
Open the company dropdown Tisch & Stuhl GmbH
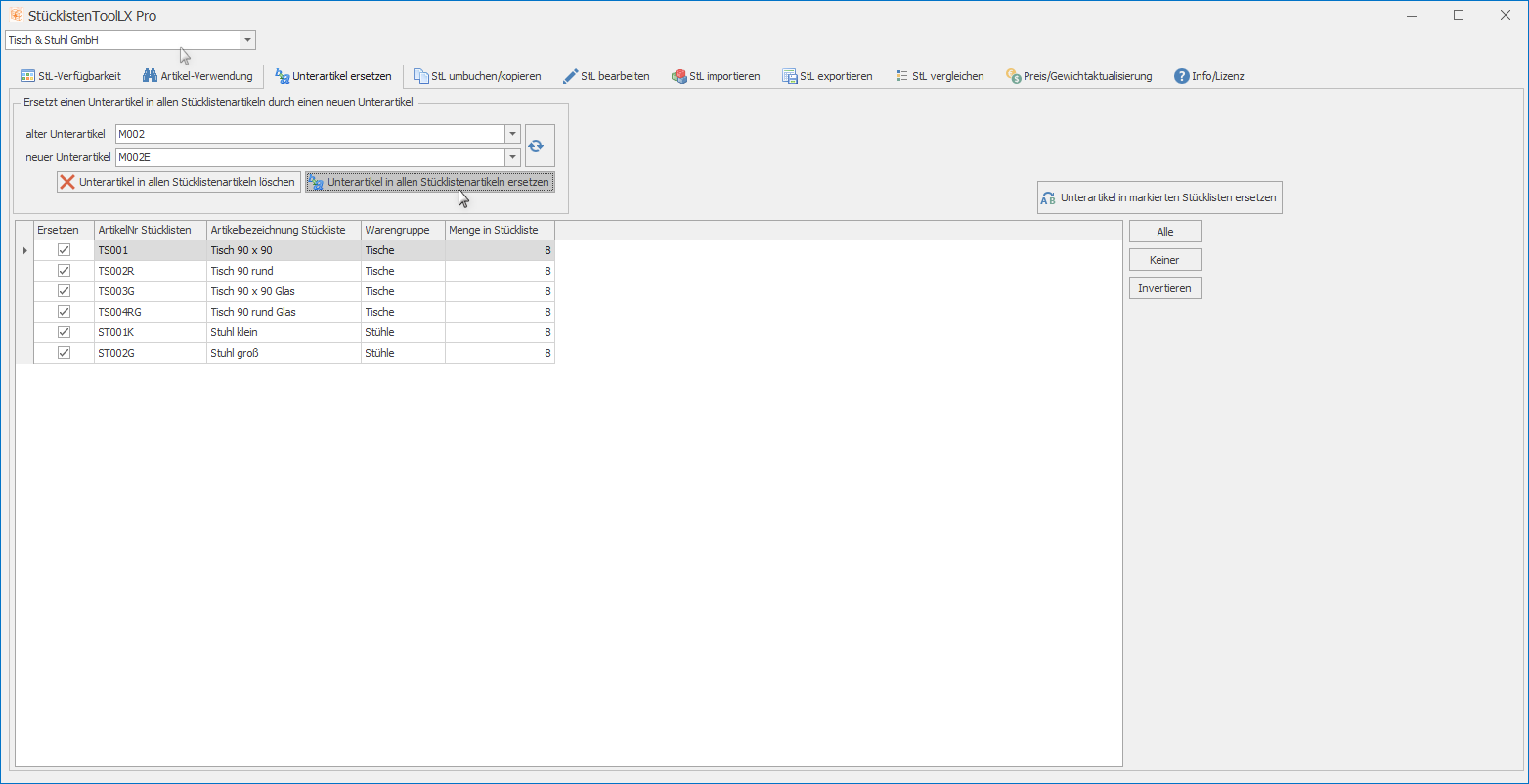(x=247, y=40)
